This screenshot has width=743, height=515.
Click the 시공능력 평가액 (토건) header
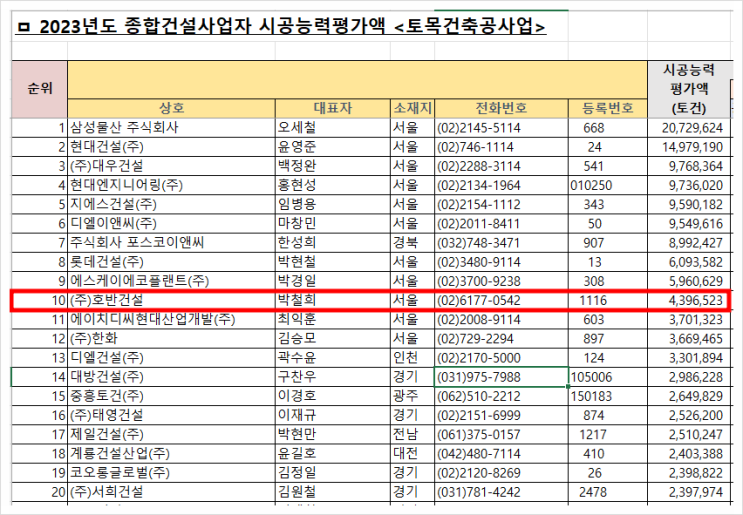point(689,89)
